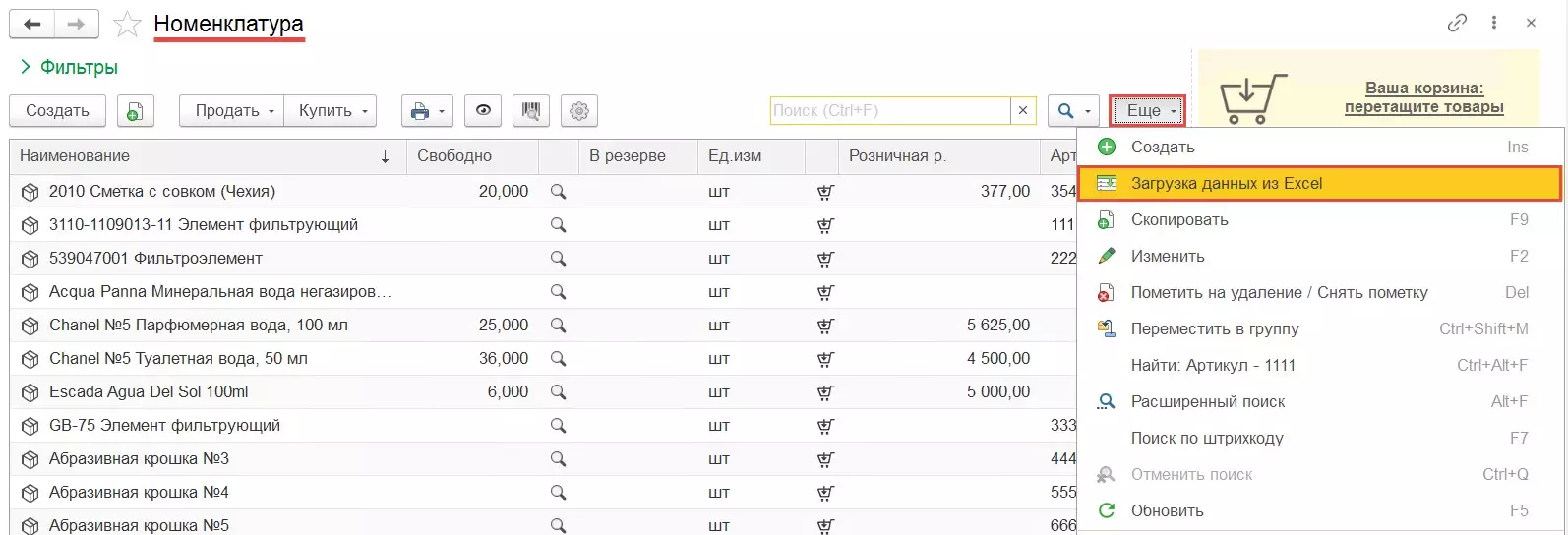Open settings gear icon in toolbar
This screenshot has width=1568, height=535.
pyautogui.click(x=579, y=111)
